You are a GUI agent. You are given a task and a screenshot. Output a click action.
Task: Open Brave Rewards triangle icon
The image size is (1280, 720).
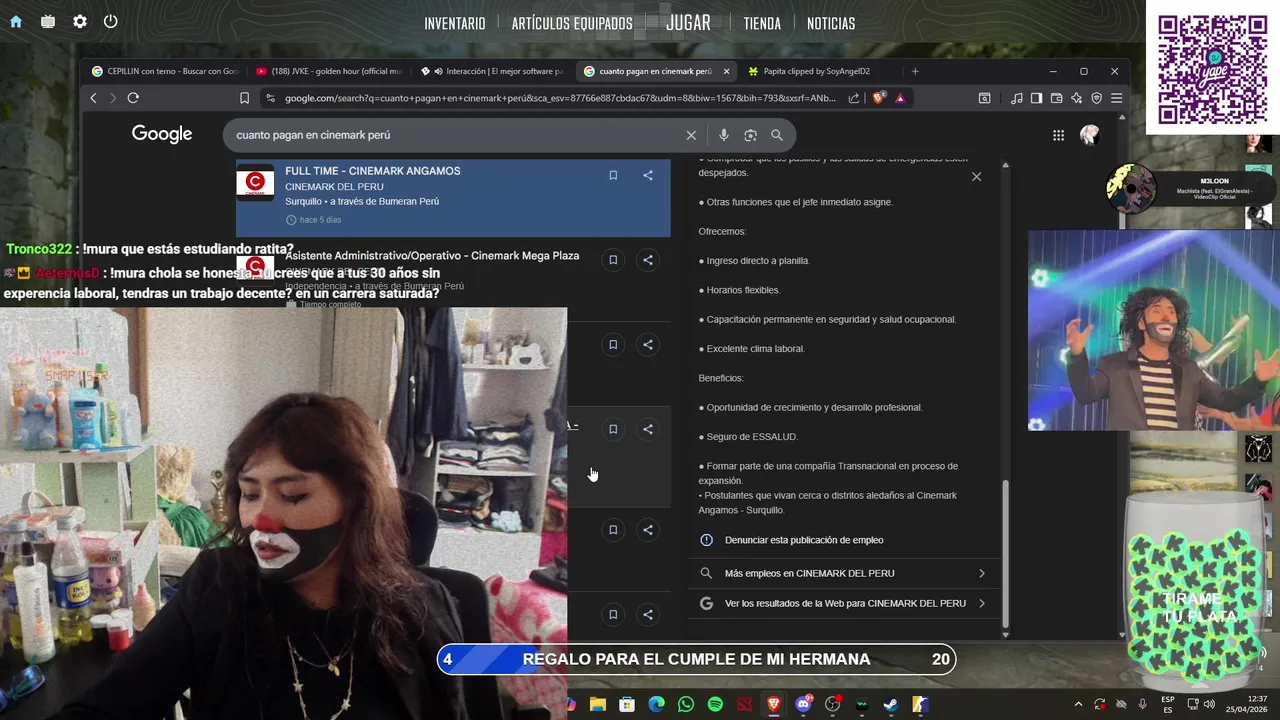tap(900, 98)
